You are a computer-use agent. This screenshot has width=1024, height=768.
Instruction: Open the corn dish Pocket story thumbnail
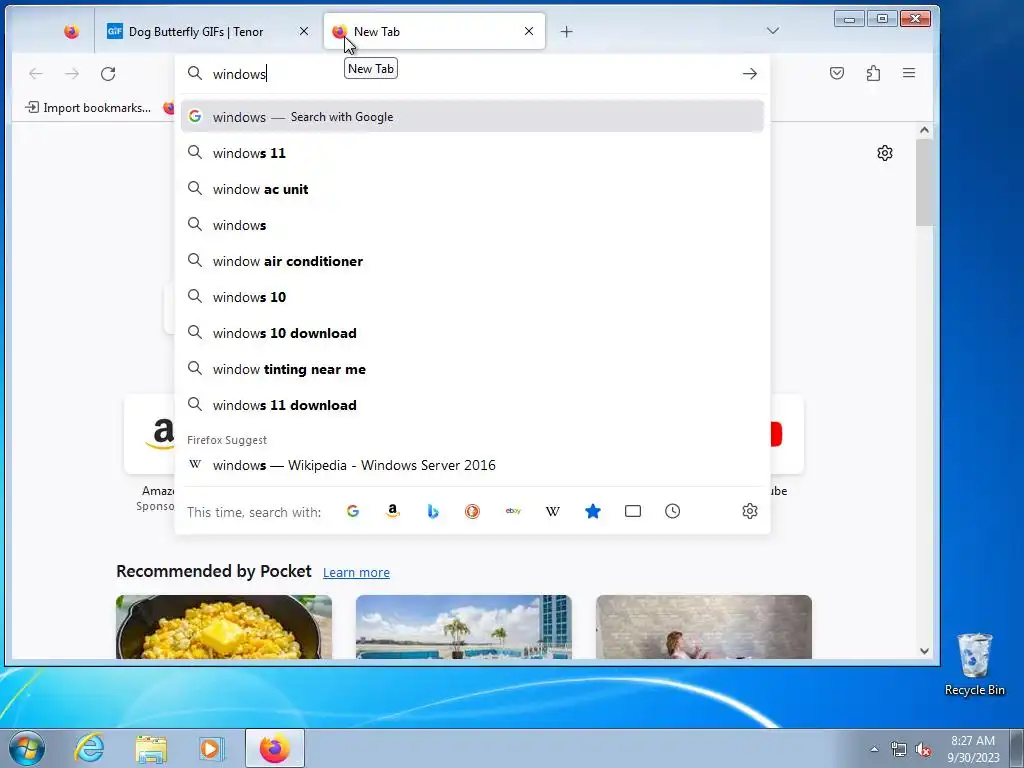point(224,627)
